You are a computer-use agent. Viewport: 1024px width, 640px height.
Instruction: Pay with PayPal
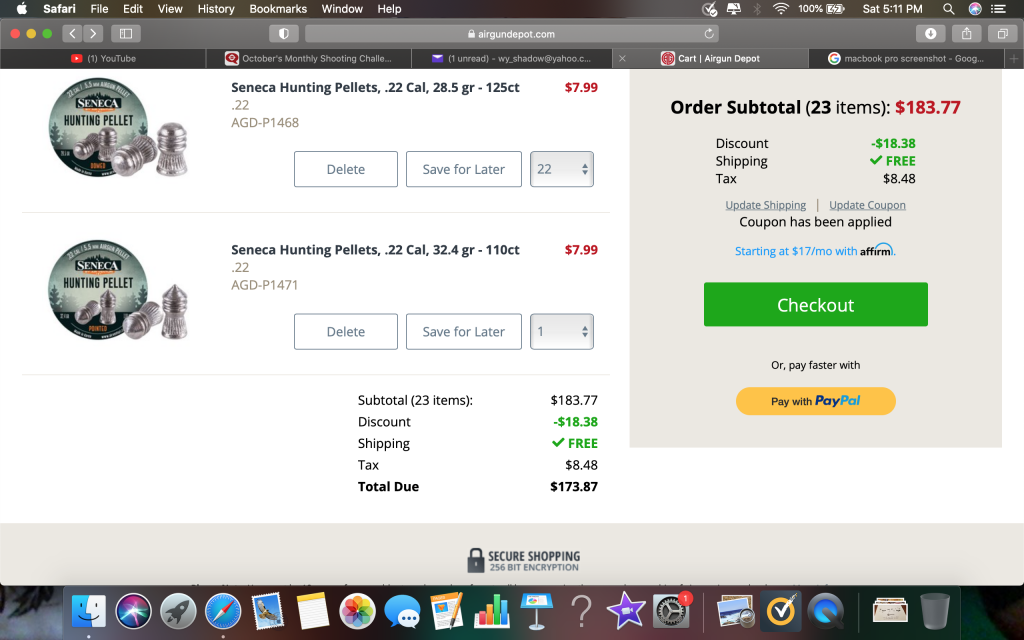pyautogui.click(x=816, y=401)
